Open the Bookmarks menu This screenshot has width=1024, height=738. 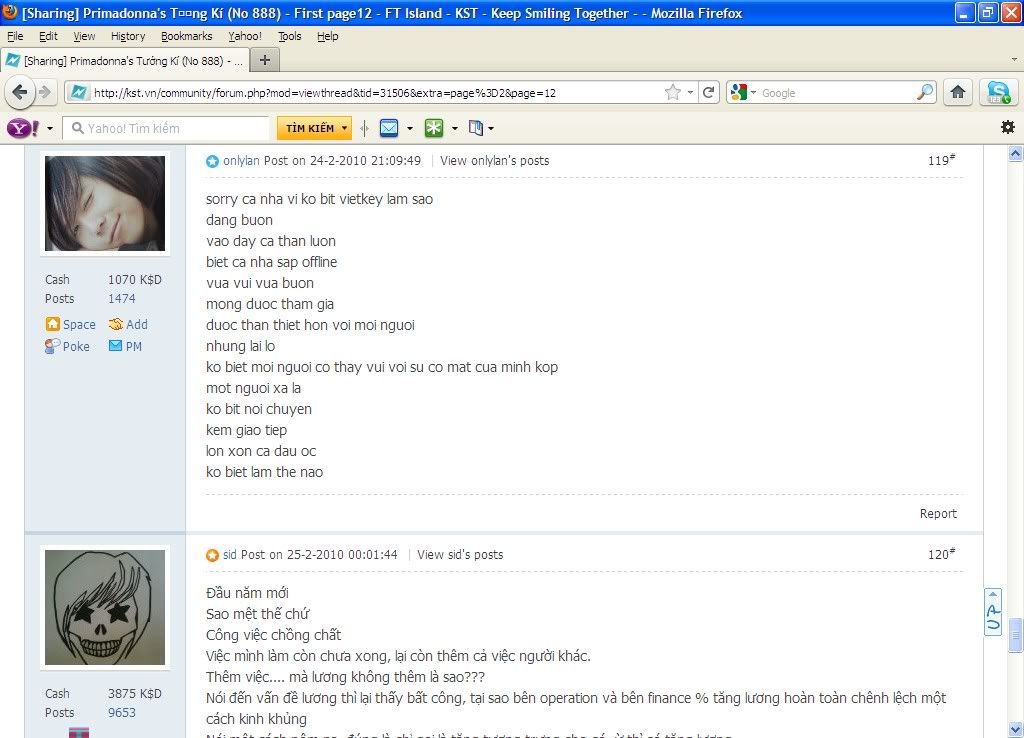187,36
